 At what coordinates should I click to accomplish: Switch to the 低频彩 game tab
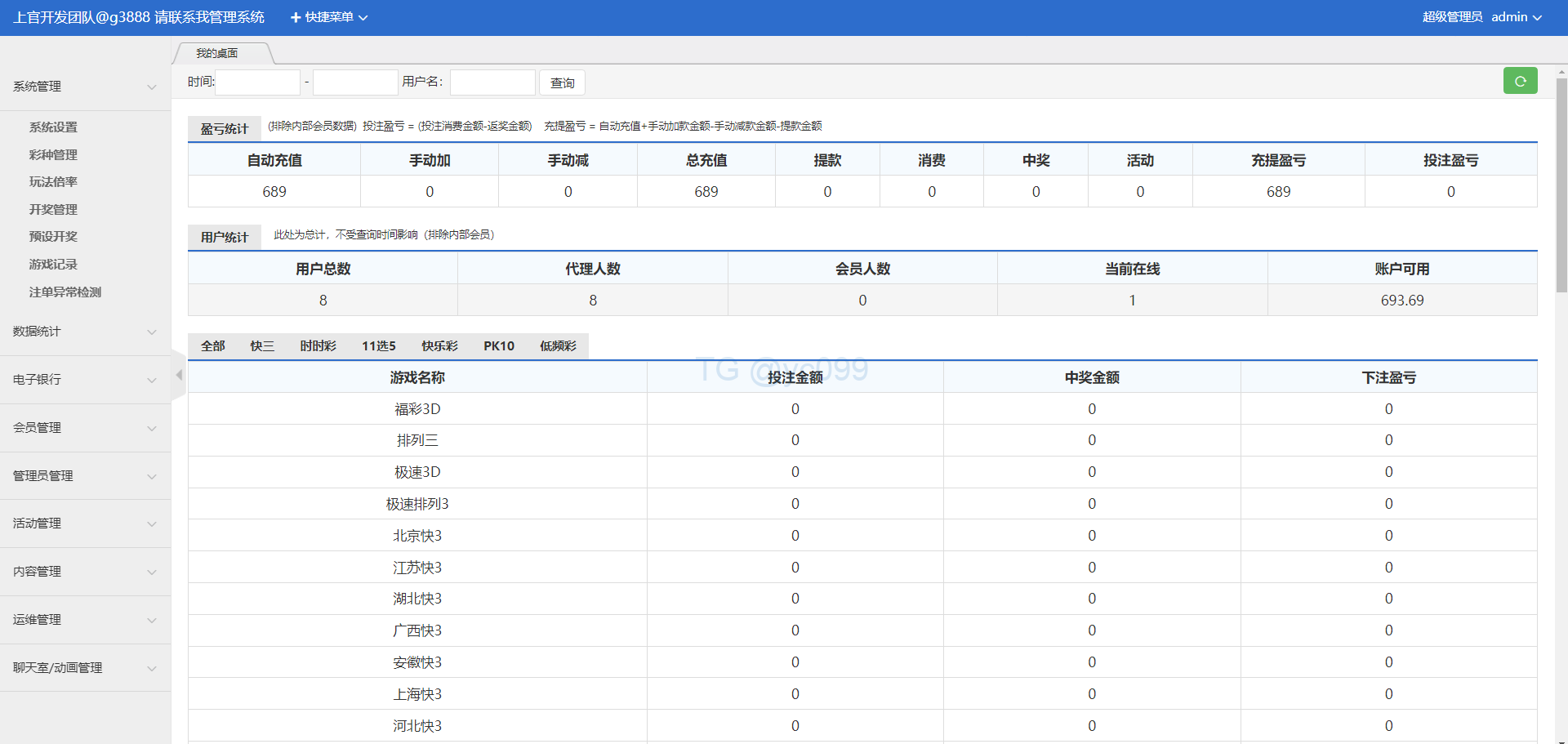pyautogui.click(x=558, y=346)
